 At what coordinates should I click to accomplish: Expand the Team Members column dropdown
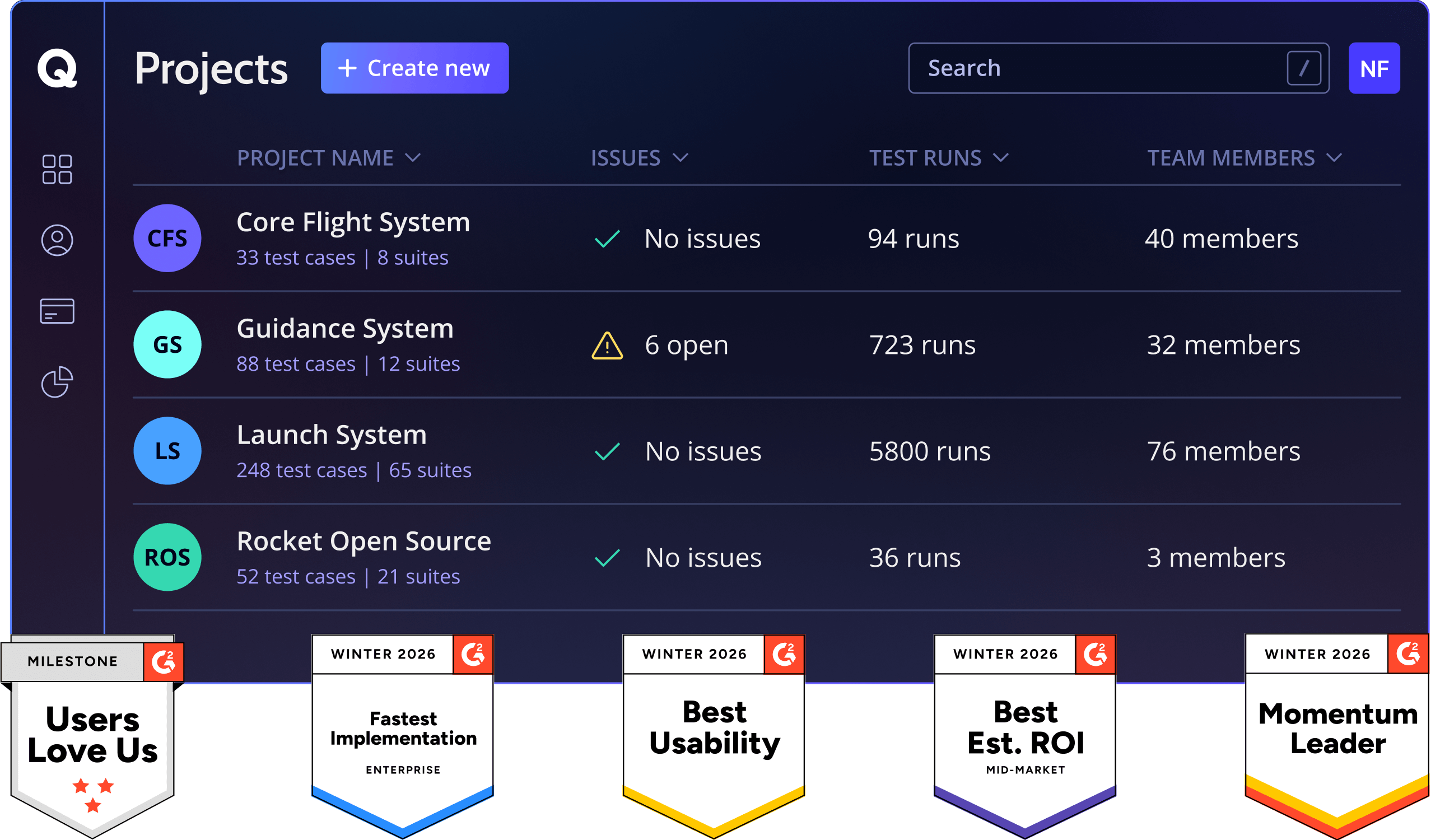click(1334, 158)
